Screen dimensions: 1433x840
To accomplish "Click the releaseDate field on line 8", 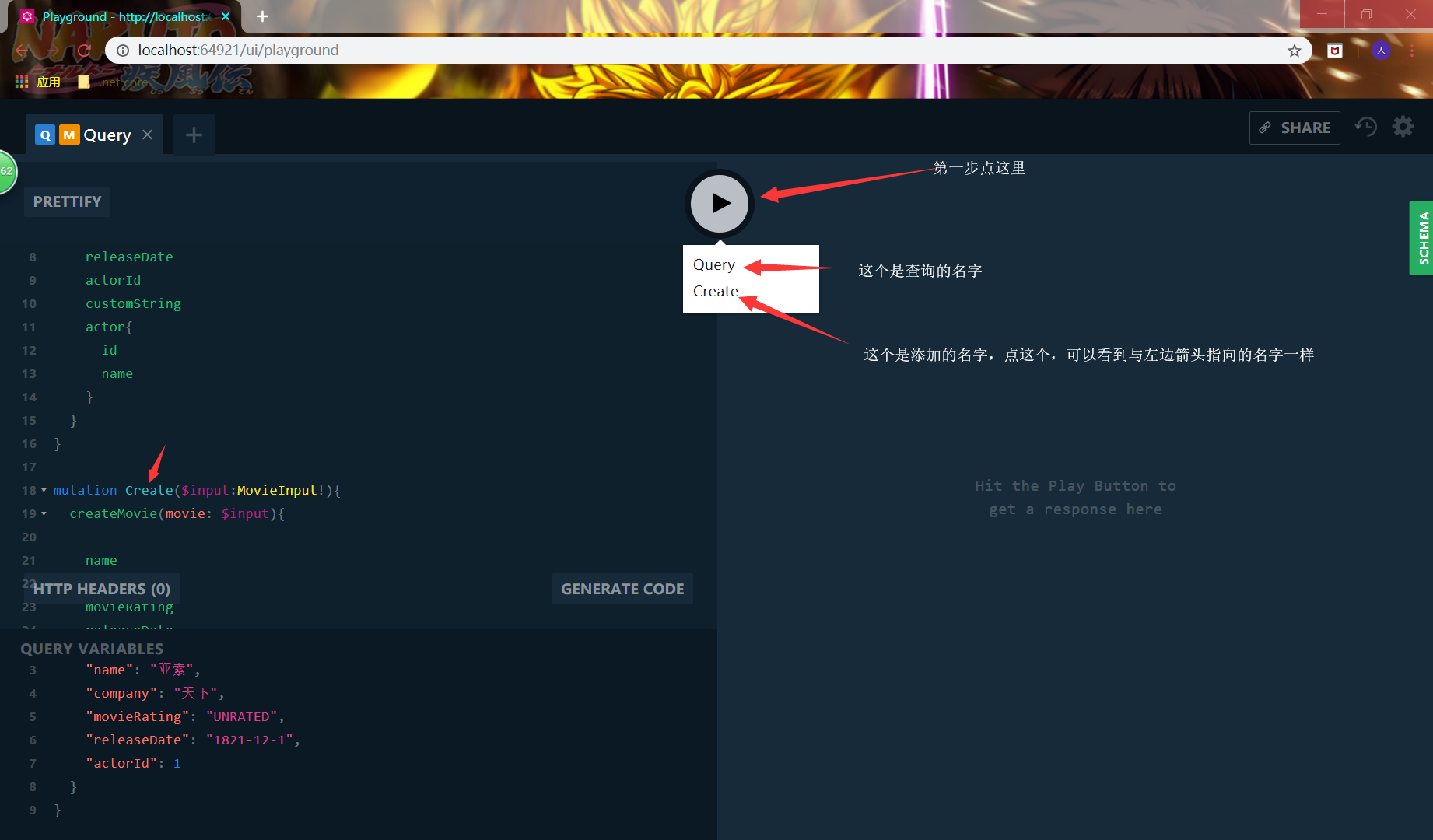I will pos(129,257).
